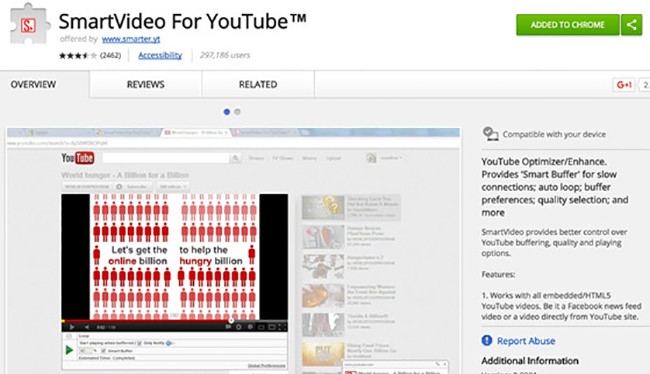Open the third related video thumbnail

point(323,266)
